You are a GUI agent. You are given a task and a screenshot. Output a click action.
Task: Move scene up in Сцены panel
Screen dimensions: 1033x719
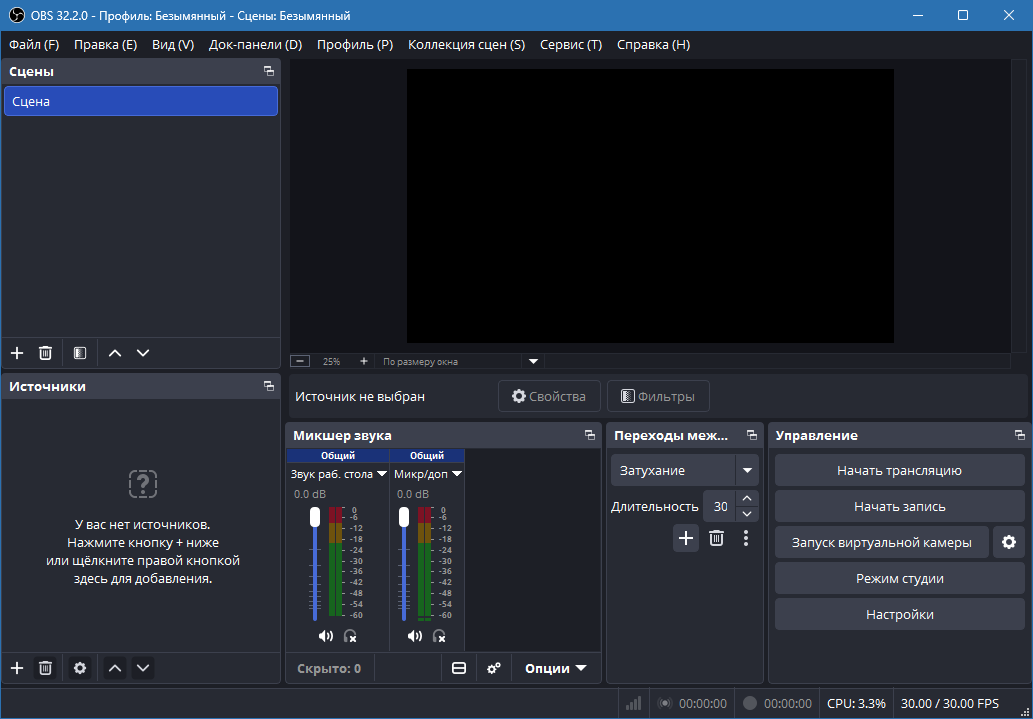pos(115,353)
